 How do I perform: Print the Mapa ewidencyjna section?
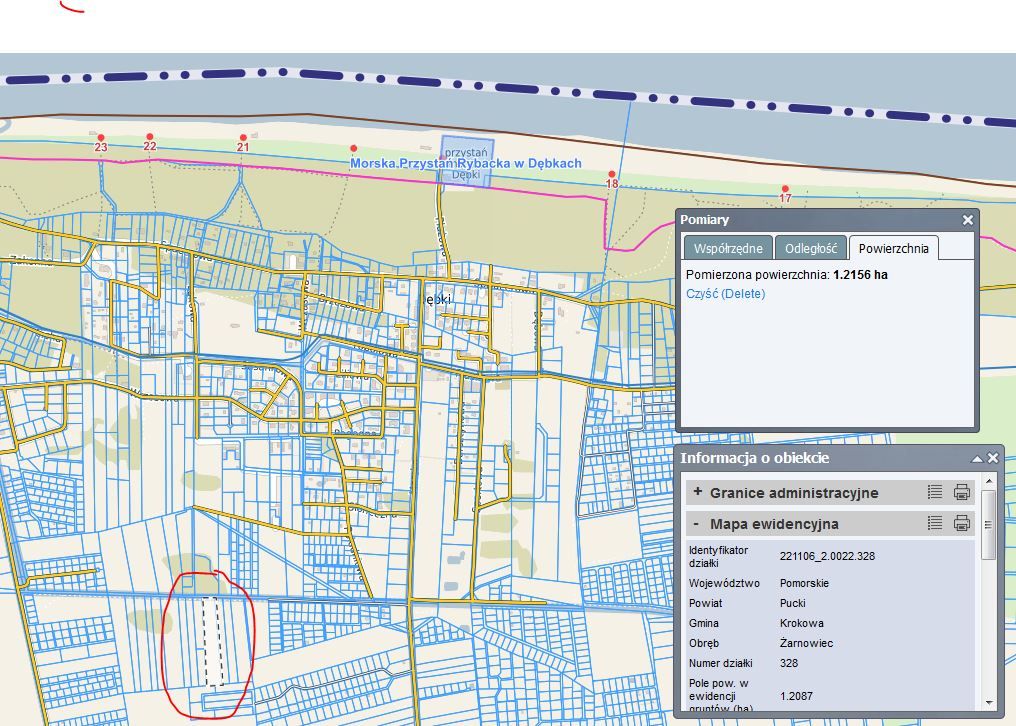tap(962, 523)
